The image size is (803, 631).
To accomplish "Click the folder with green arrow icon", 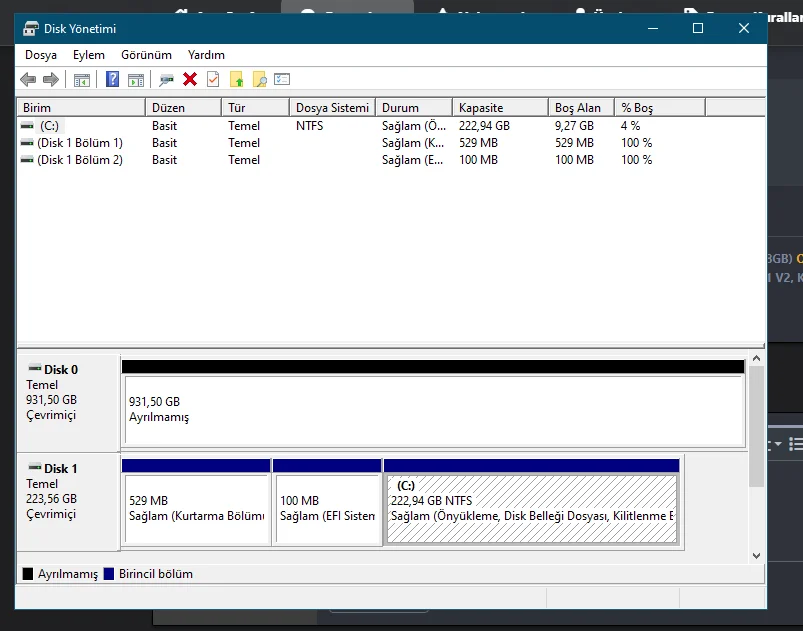I will [x=237, y=79].
